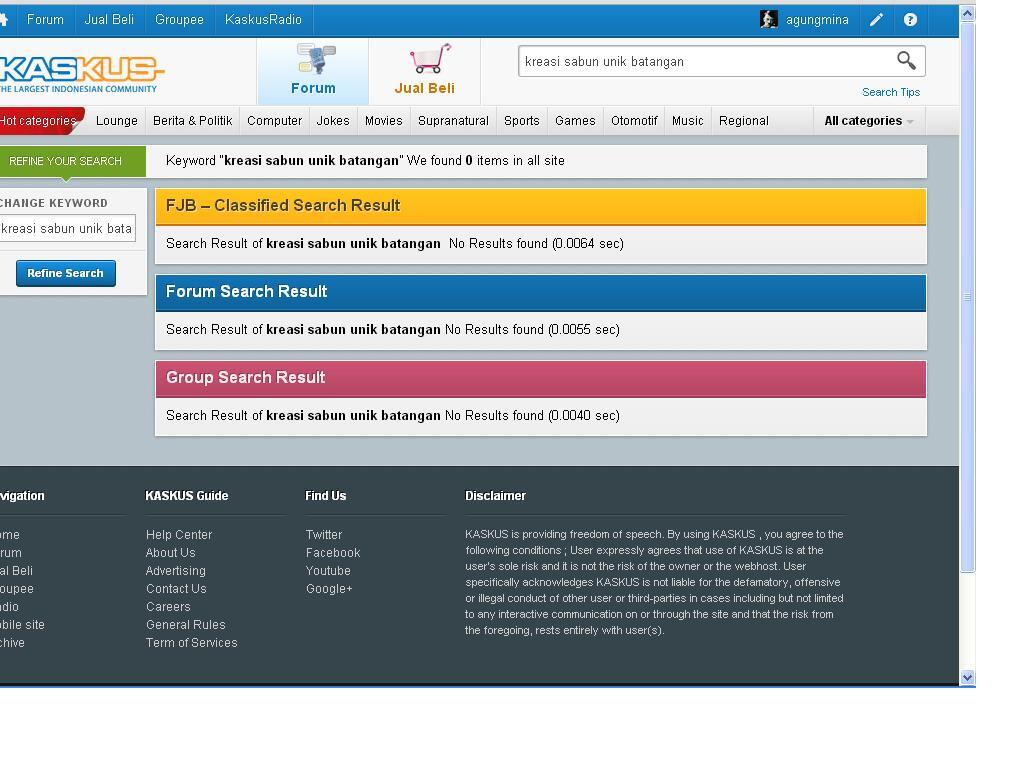Open the help question mark icon
Image resolution: width=1024 pixels, height=768 pixels.
(x=910, y=20)
